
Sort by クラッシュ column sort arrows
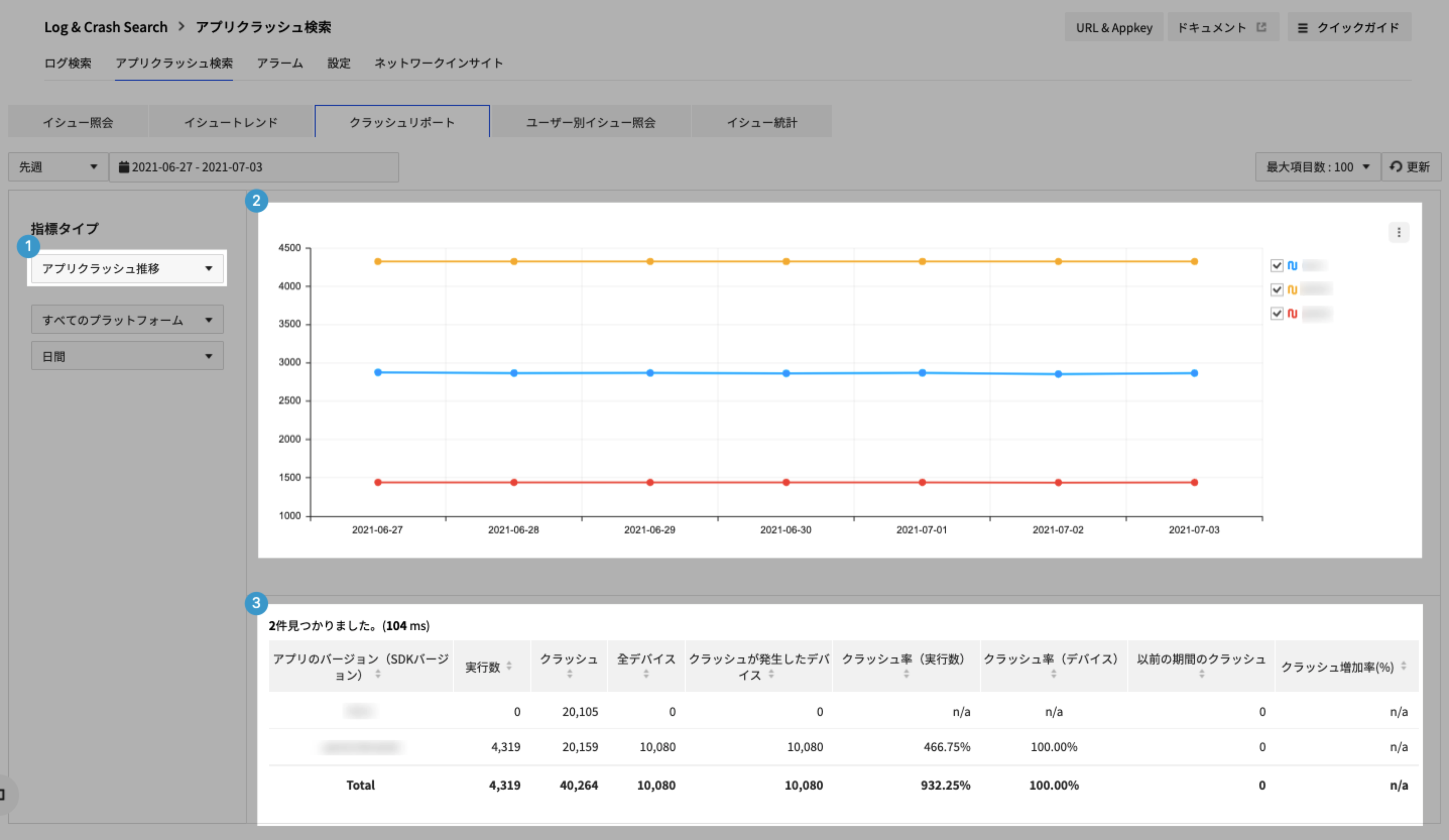pyautogui.click(x=569, y=673)
